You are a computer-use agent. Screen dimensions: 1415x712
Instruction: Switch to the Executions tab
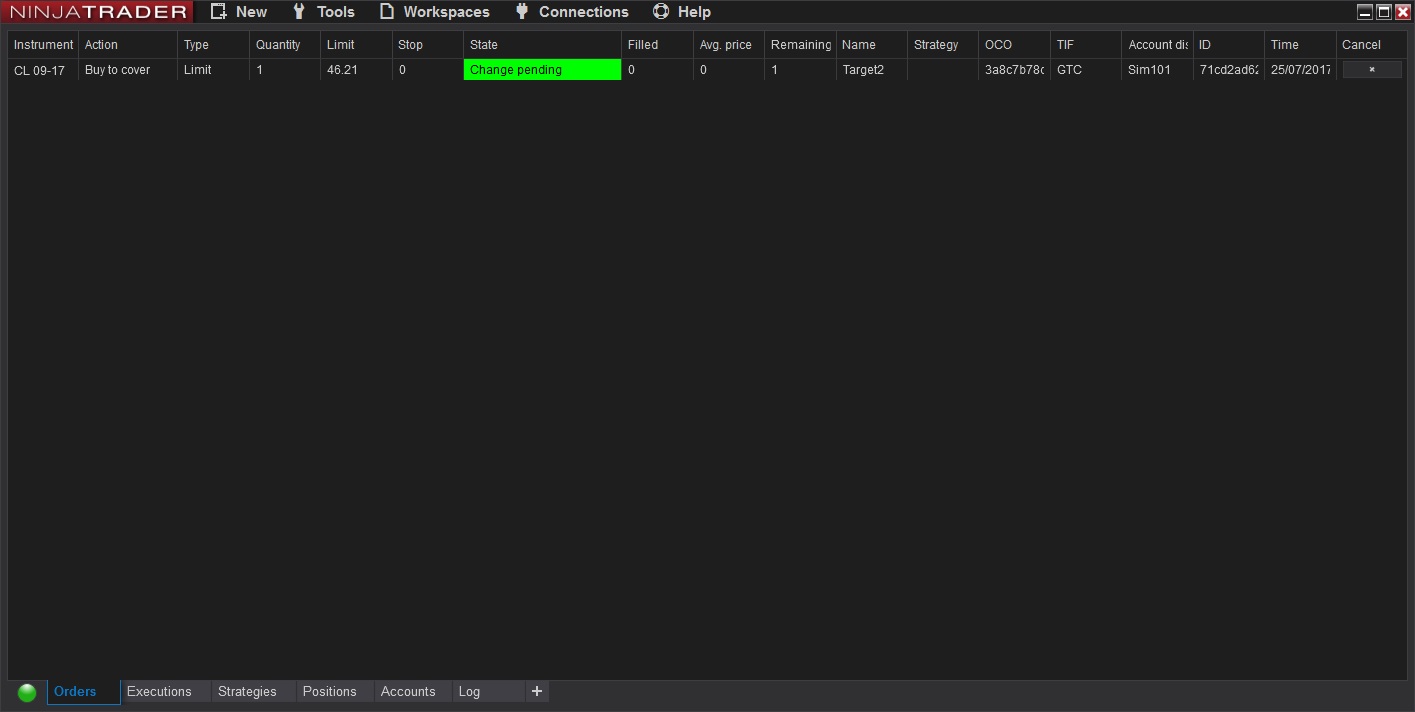coord(166,692)
